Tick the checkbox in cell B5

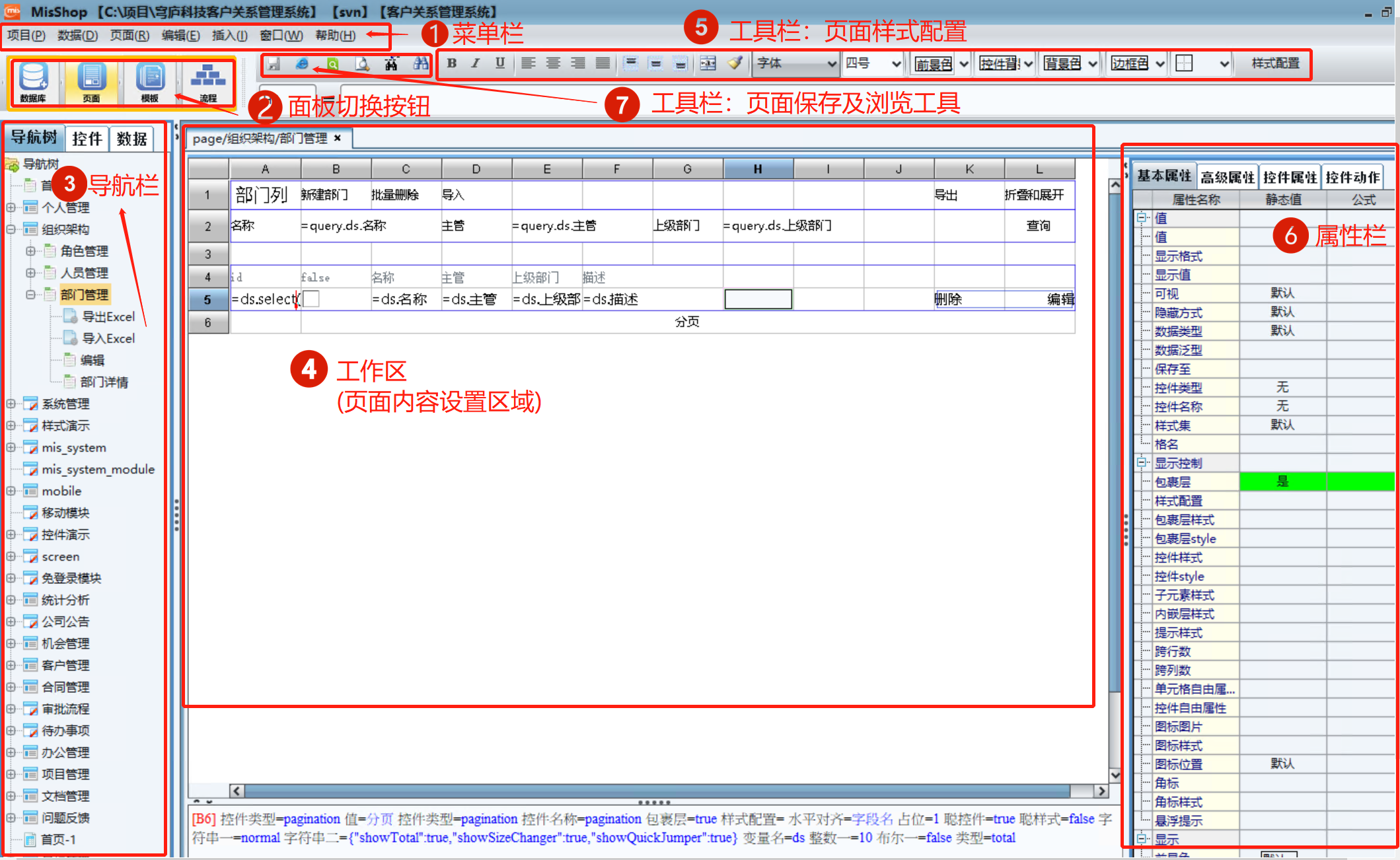tap(311, 299)
